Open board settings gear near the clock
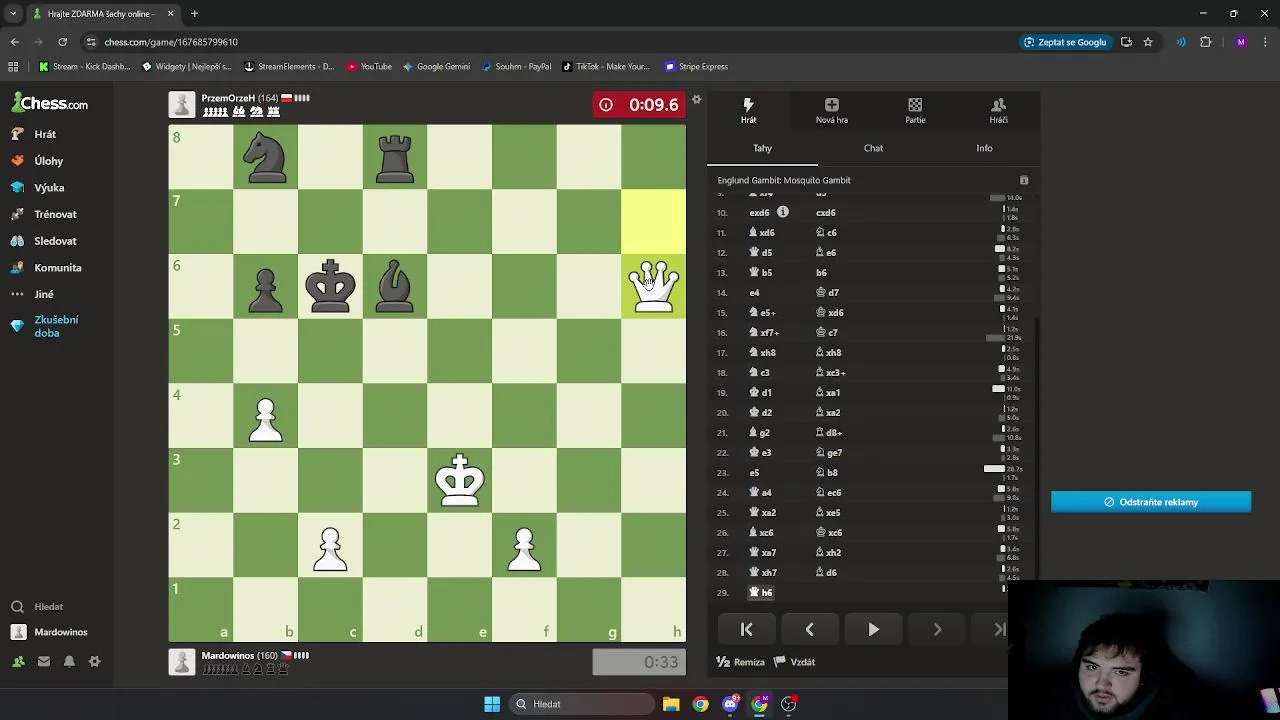The width and height of the screenshot is (1280, 720). coord(697,100)
